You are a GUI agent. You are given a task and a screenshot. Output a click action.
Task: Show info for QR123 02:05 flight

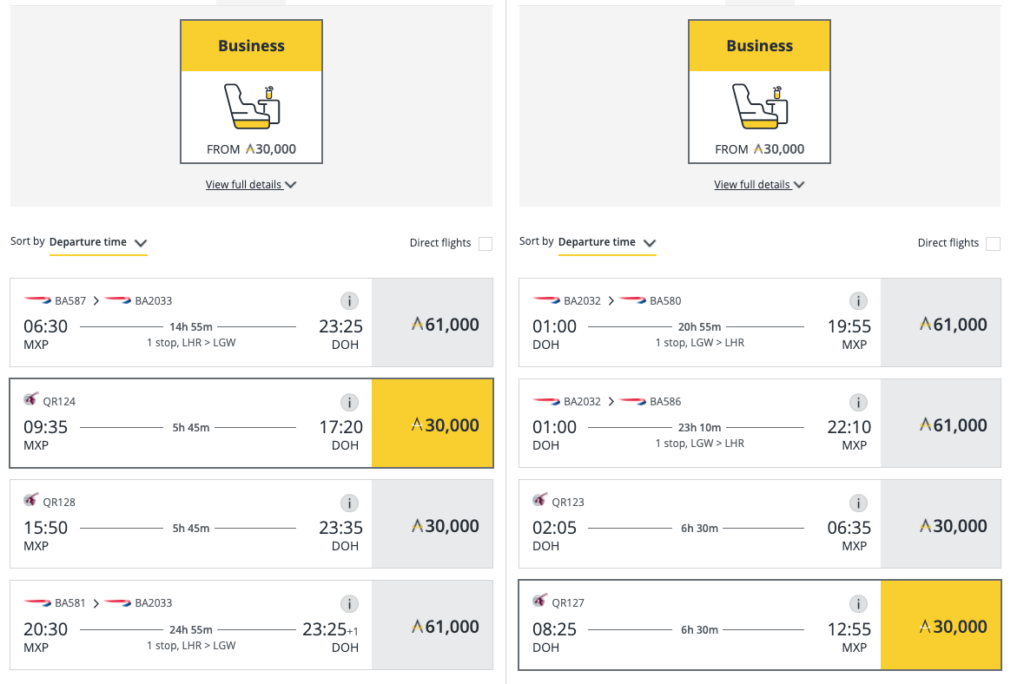click(858, 503)
